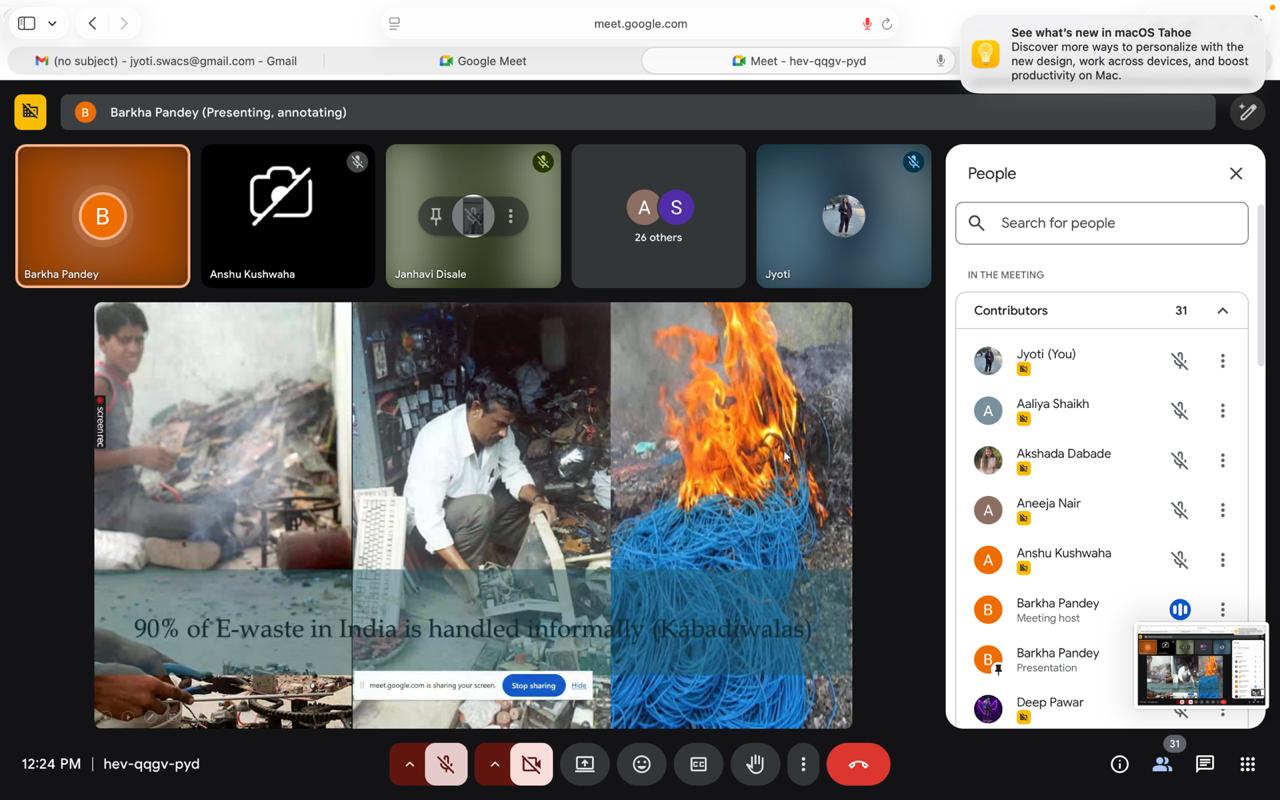Switch to the Google Meet tab

(482, 61)
